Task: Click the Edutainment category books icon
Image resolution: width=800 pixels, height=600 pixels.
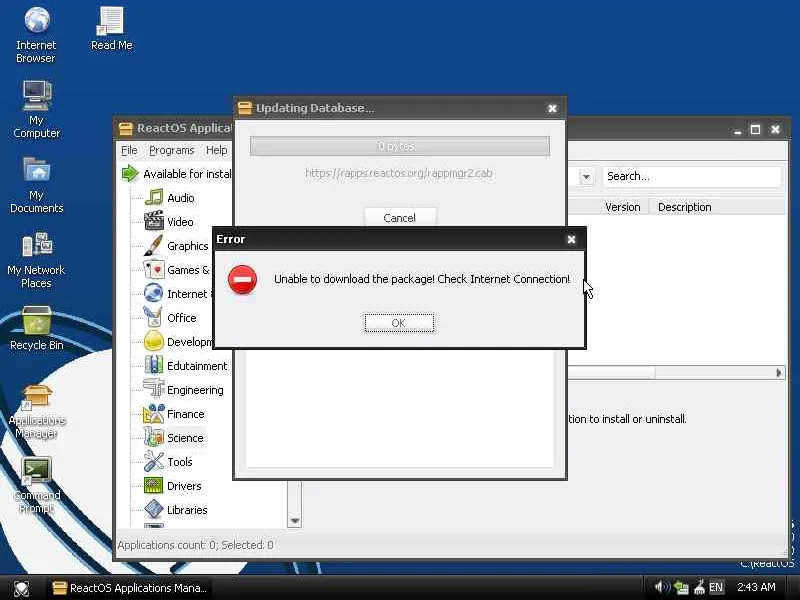Action: [x=154, y=365]
